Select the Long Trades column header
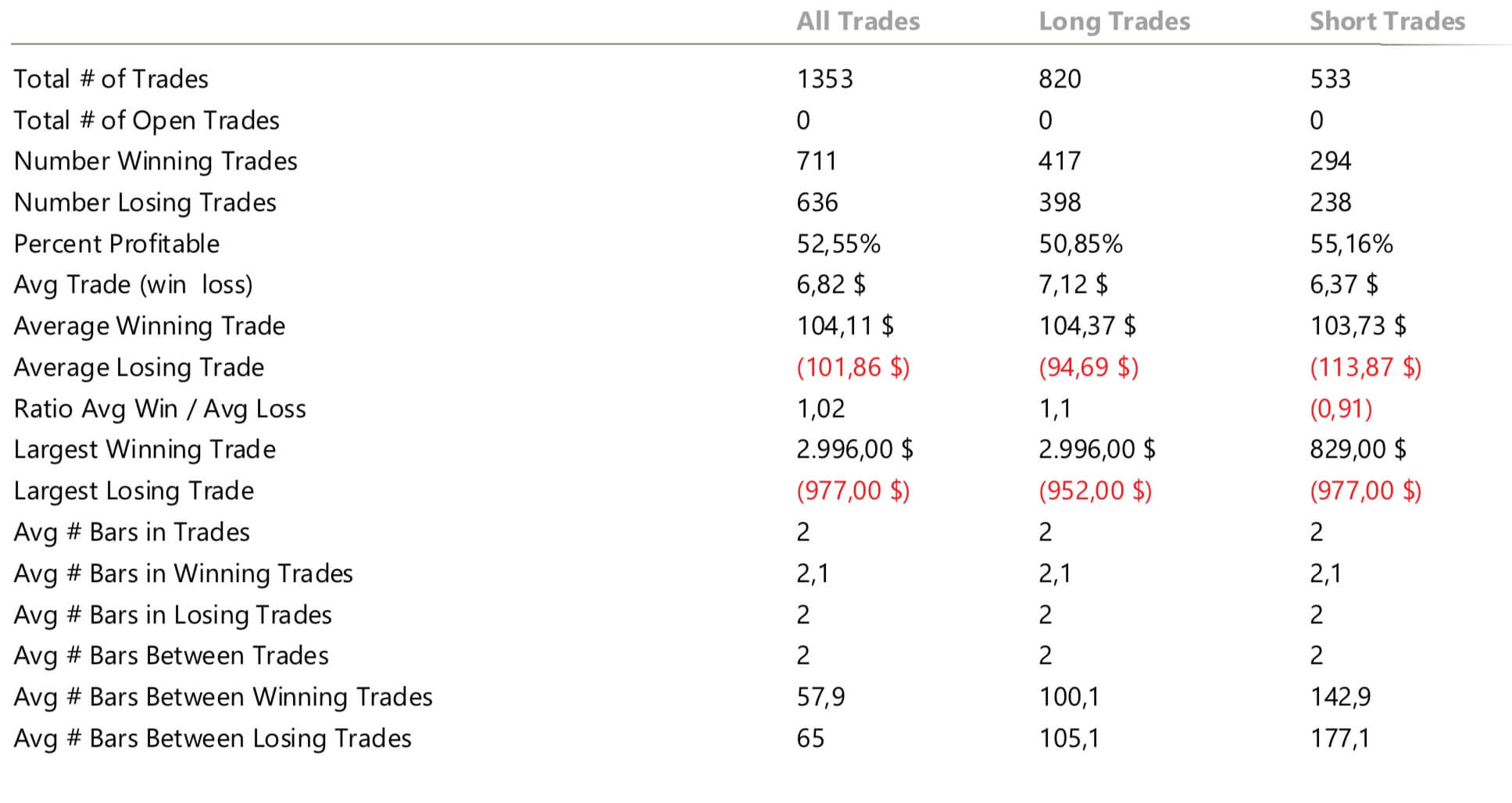1512x803 pixels. (x=1114, y=22)
